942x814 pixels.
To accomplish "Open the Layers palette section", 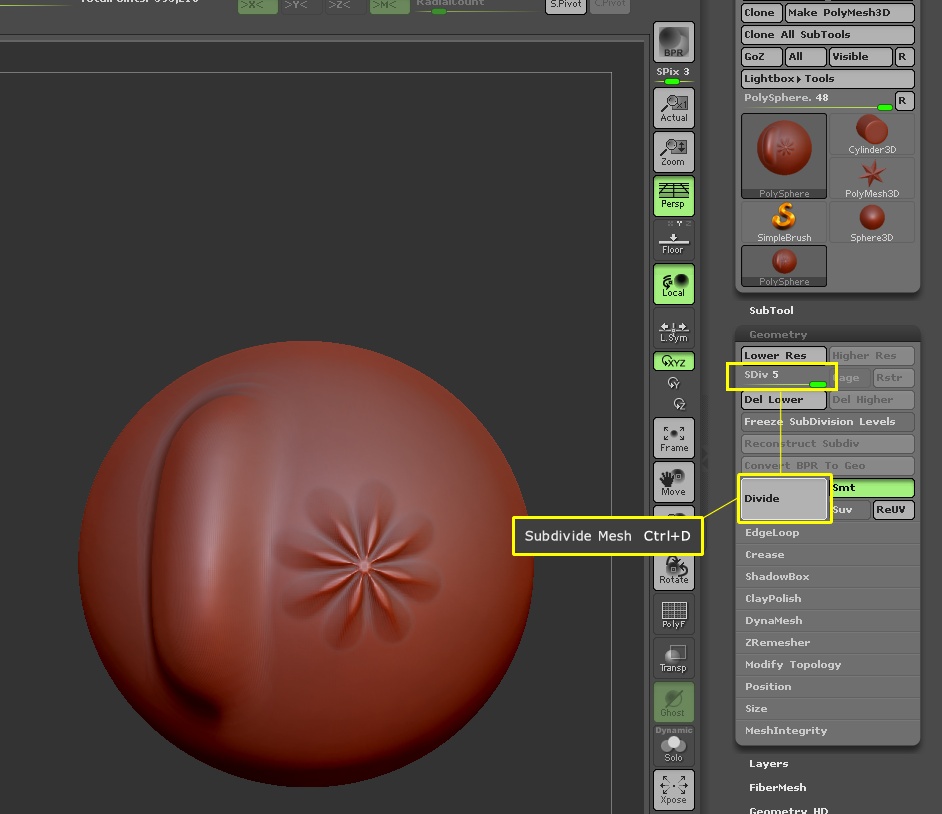I will (768, 764).
